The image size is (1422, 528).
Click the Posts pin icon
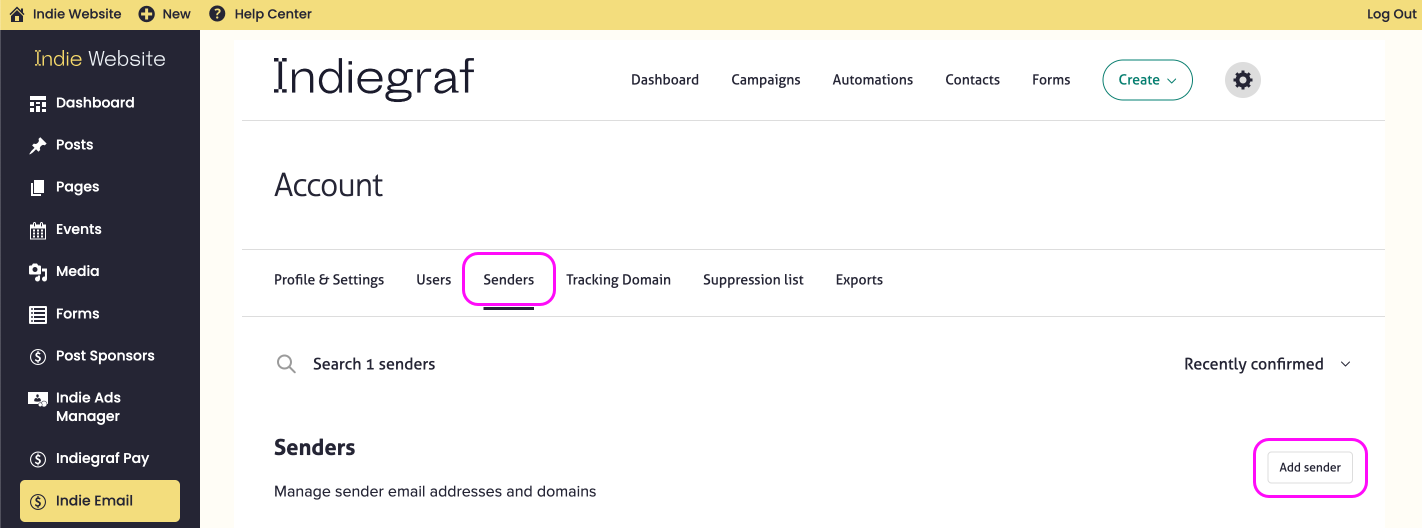click(38, 146)
